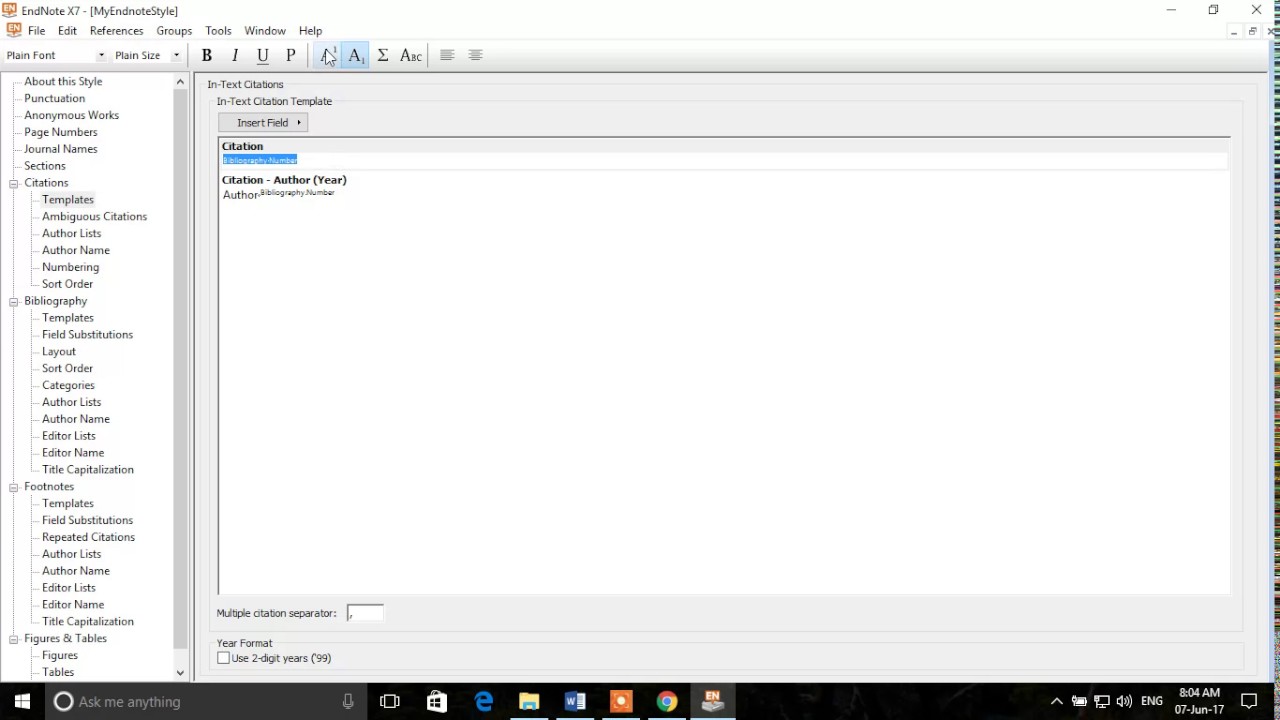Show hidden tray icons
The image size is (1280, 720).
pos(1056,701)
